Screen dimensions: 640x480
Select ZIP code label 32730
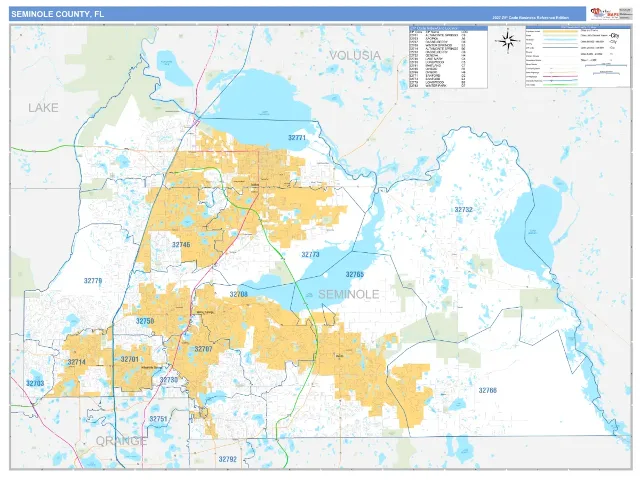[x=169, y=380]
